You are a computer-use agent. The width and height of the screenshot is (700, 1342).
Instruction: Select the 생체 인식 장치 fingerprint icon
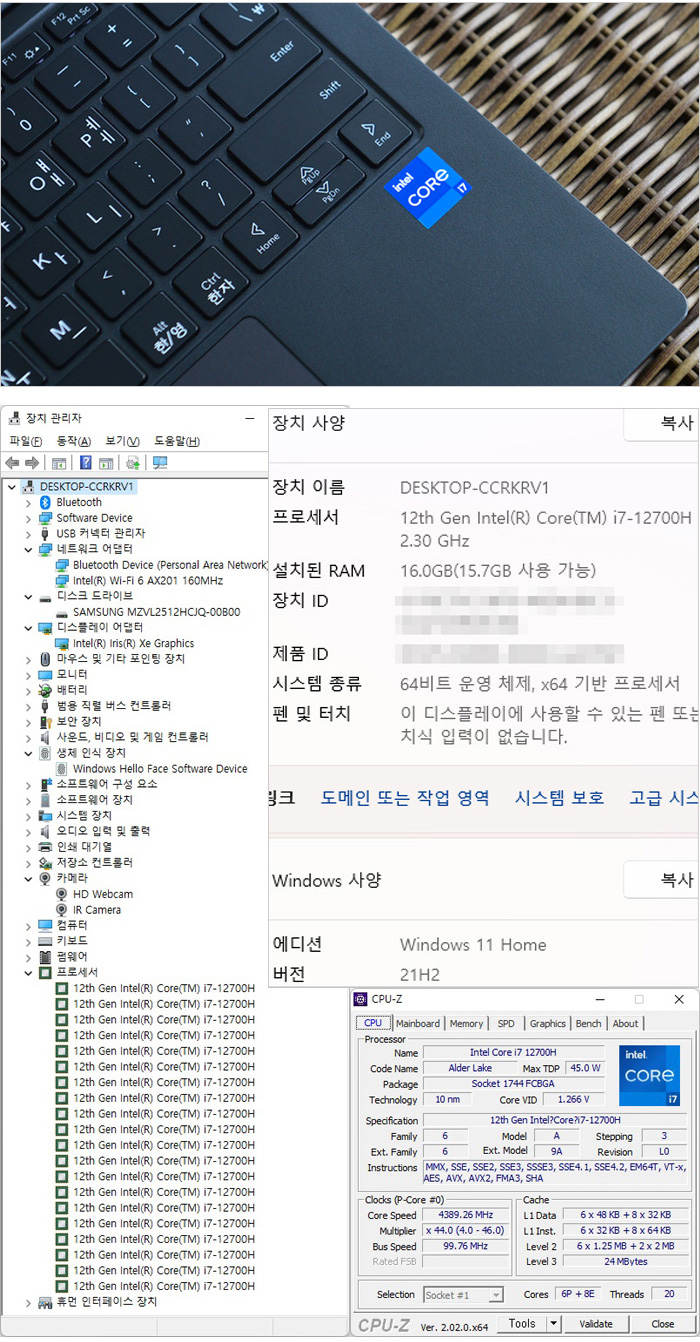tap(45, 752)
